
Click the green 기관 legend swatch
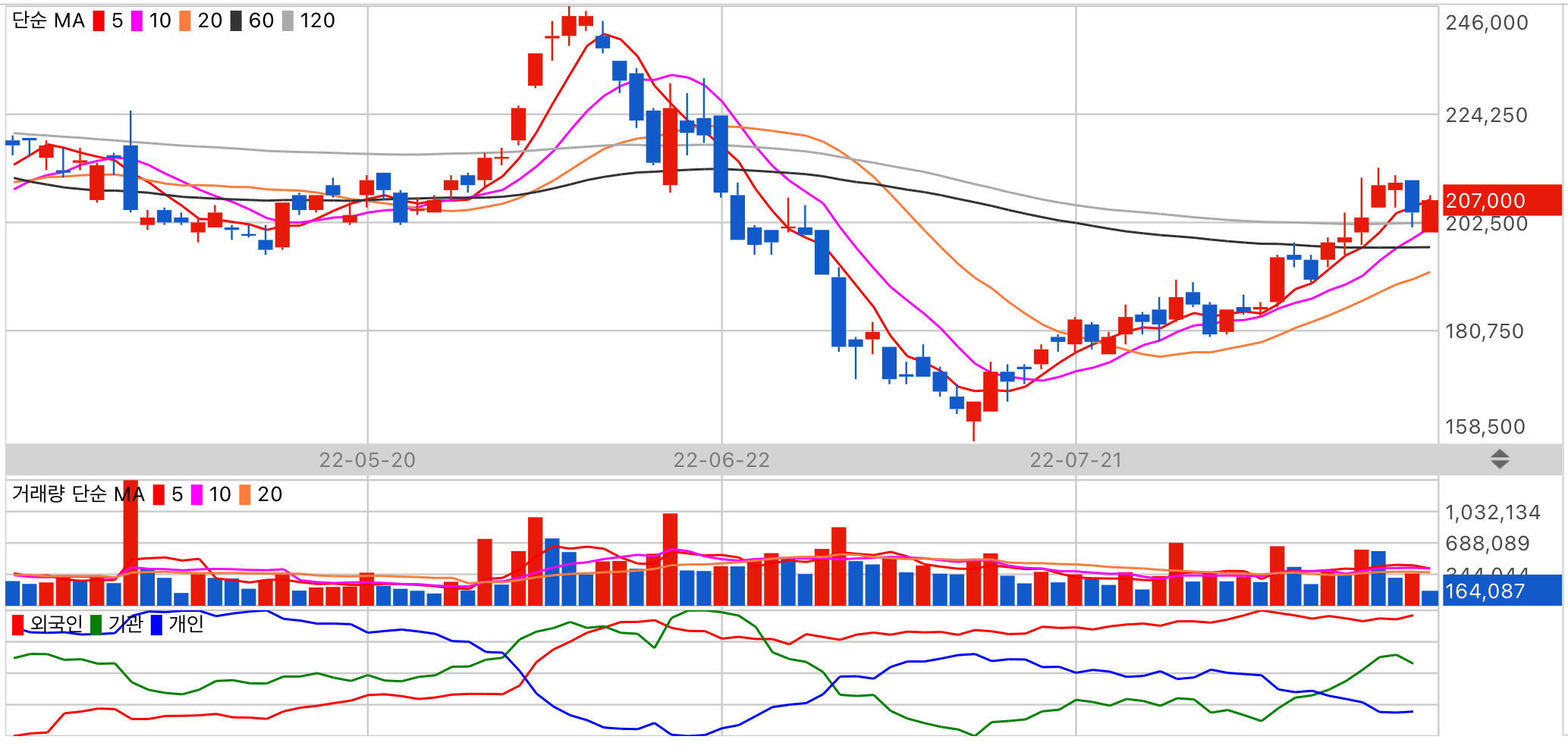(96, 625)
